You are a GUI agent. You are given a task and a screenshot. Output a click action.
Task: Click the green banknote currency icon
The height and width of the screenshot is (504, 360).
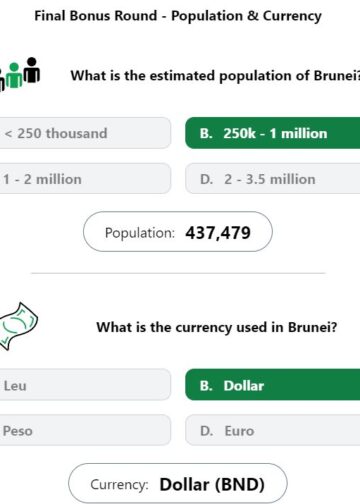coord(19,326)
